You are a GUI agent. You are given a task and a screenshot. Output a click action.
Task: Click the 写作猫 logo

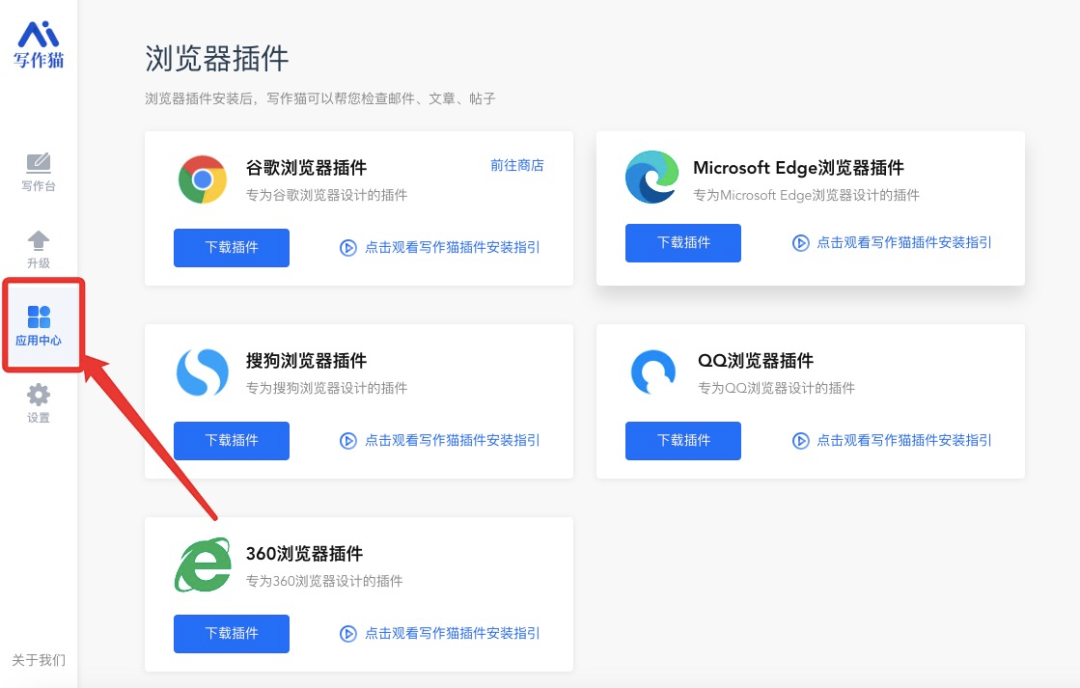(x=39, y=45)
